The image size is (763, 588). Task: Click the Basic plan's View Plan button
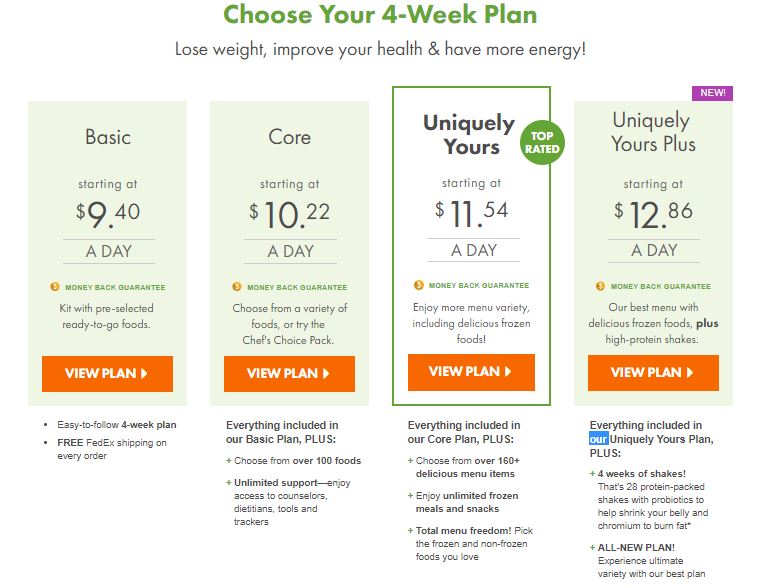click(x=107, y=373)
